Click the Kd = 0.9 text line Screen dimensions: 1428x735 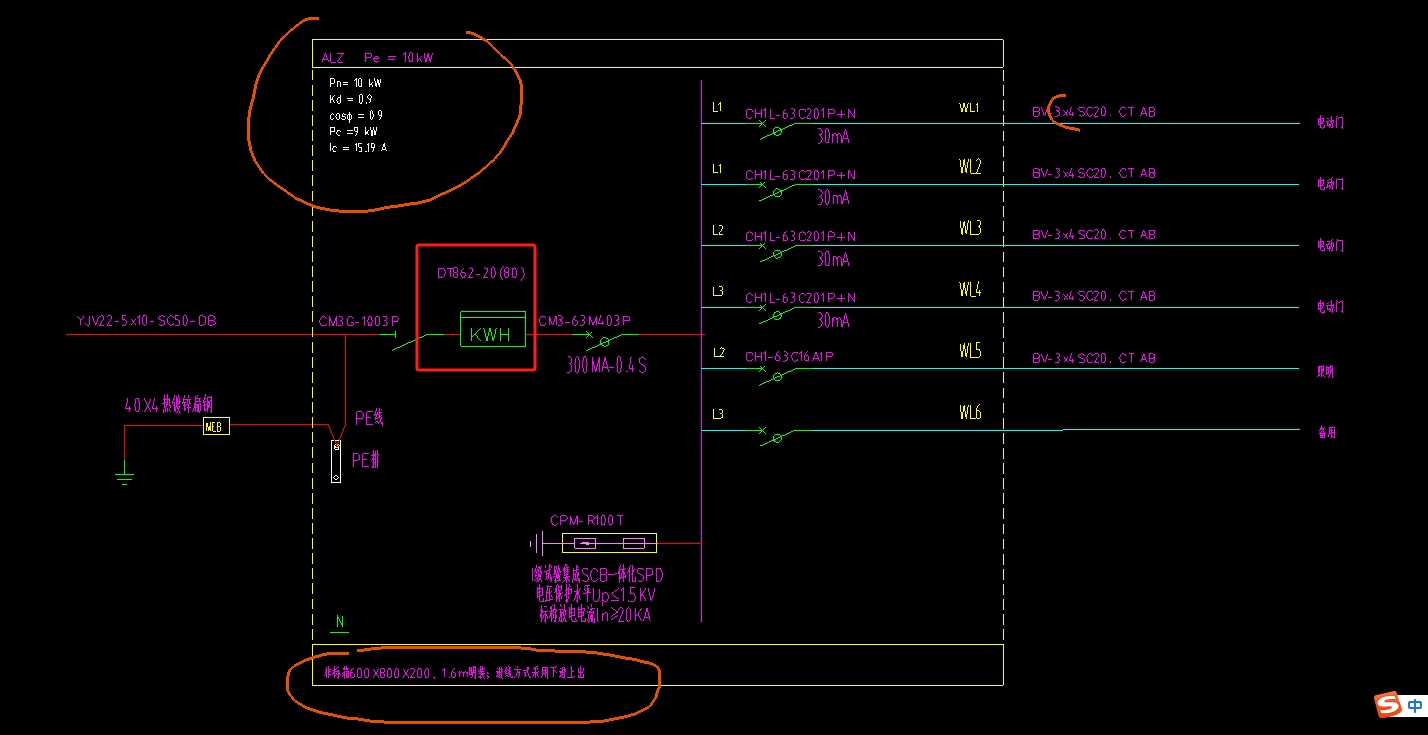[351, 99]
